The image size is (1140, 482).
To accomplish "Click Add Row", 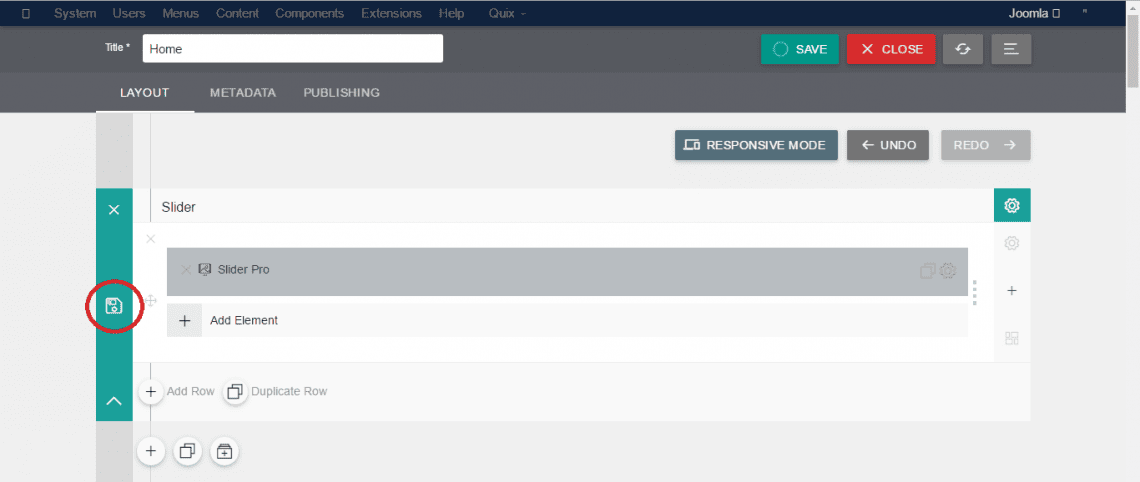I will pyautogui.click(x=178, y=391).
